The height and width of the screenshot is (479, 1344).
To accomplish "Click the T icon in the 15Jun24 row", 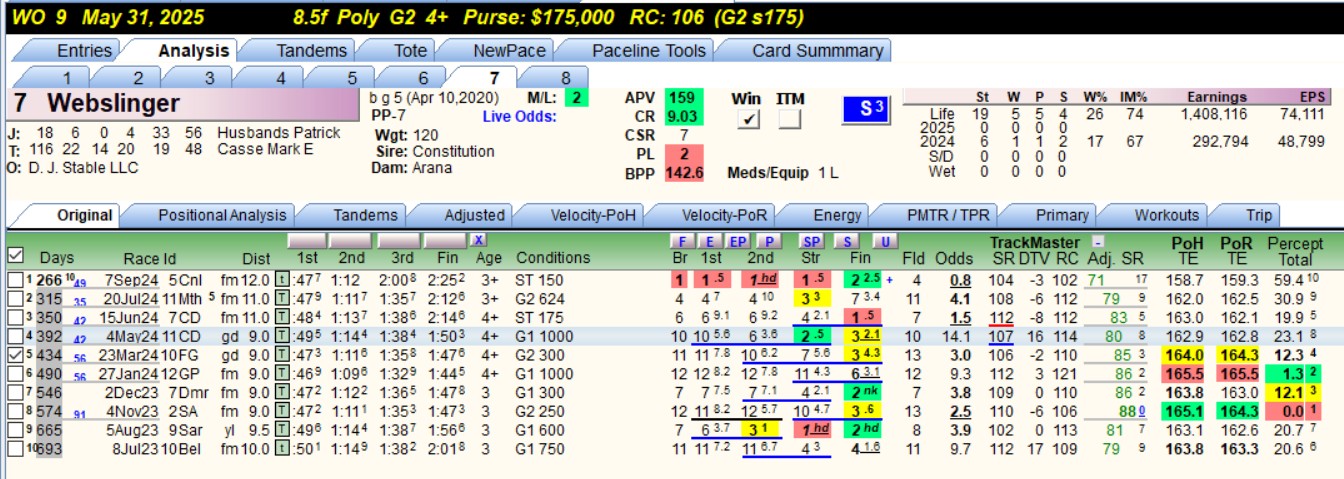I will tap(282, 315).
